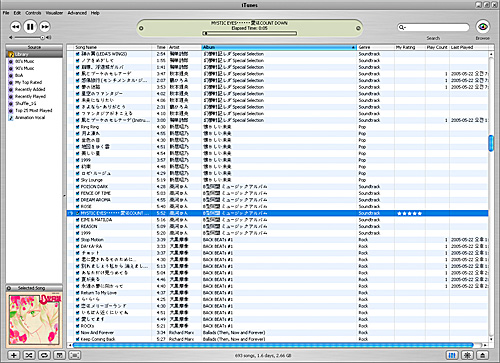Click the low-volume speaker icon
The height and width of the screenshot is (363, 500).
point(11,37)
